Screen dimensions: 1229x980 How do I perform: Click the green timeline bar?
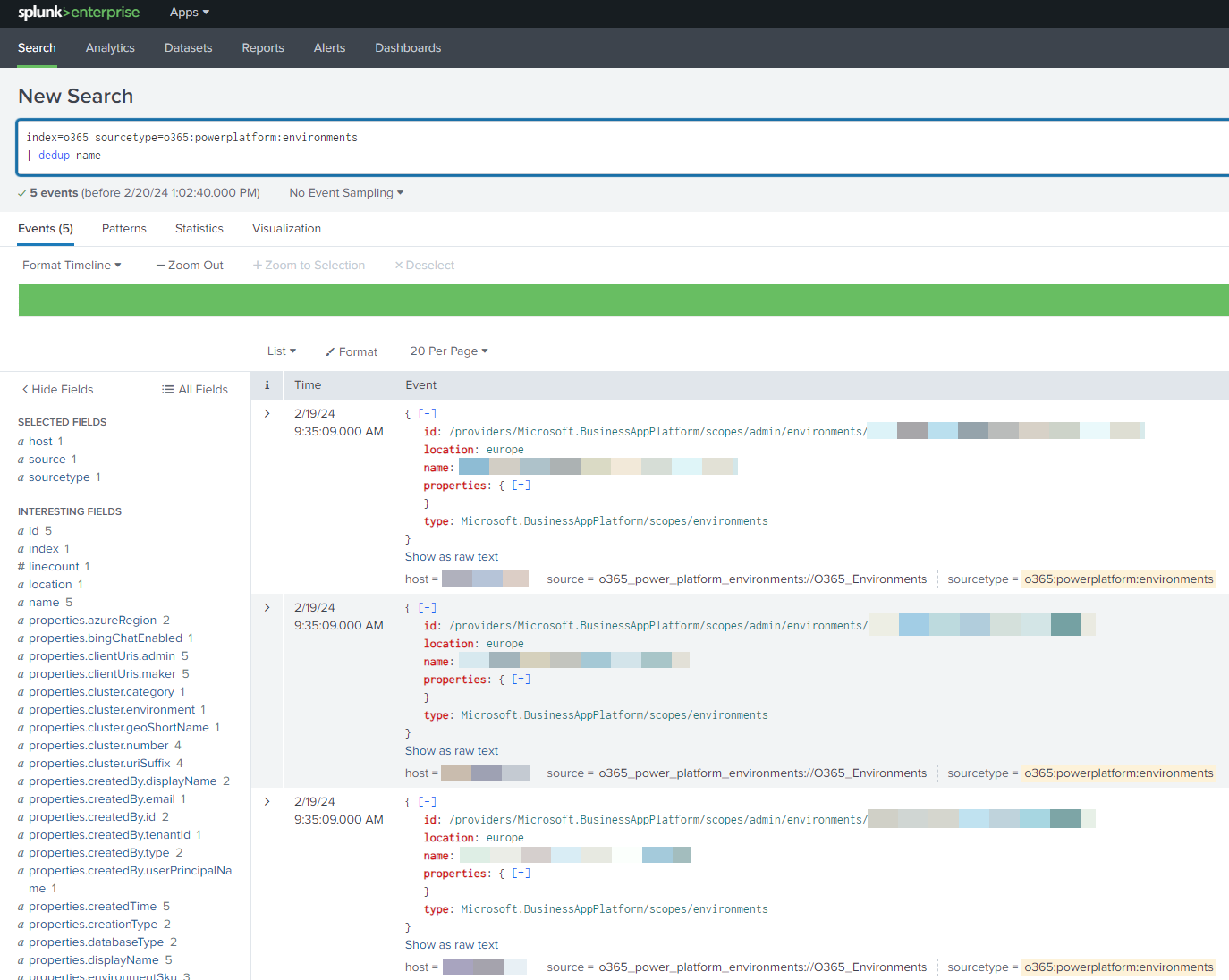point(623,300)
